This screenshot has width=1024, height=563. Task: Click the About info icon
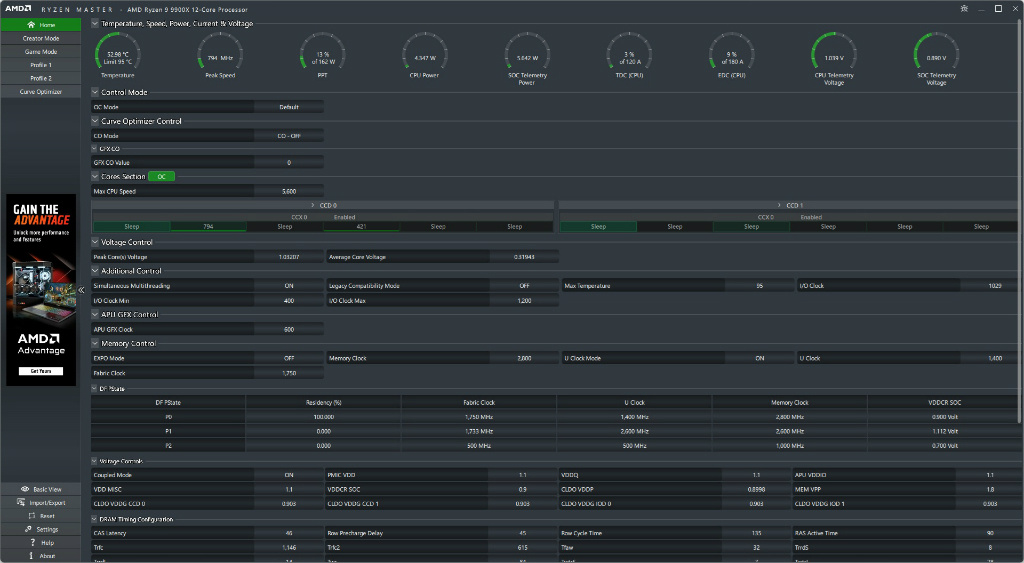point(31,556)
